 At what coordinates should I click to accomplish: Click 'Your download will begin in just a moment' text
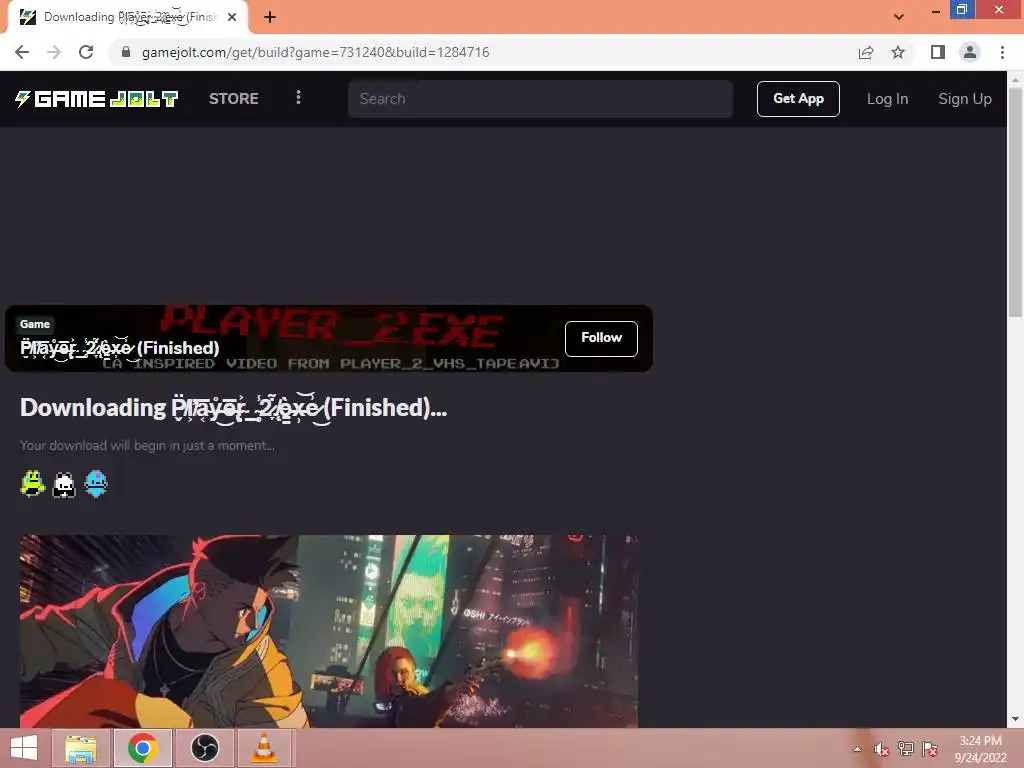tap(147, 445)
